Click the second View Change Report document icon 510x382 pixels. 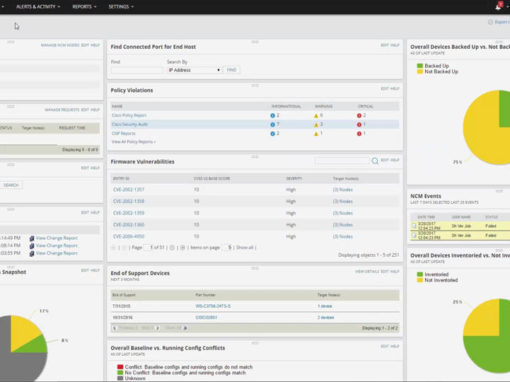click(x=32, y=246)
